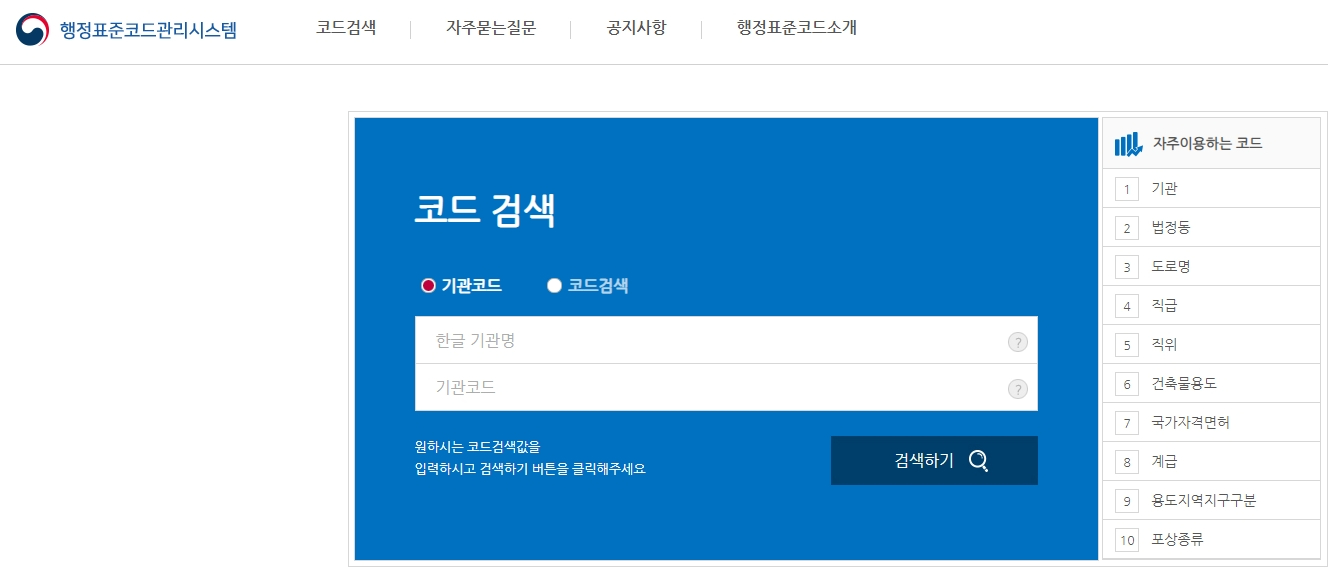
Task: Focus the 한글 기관명 input field
Action: point(726,340)
